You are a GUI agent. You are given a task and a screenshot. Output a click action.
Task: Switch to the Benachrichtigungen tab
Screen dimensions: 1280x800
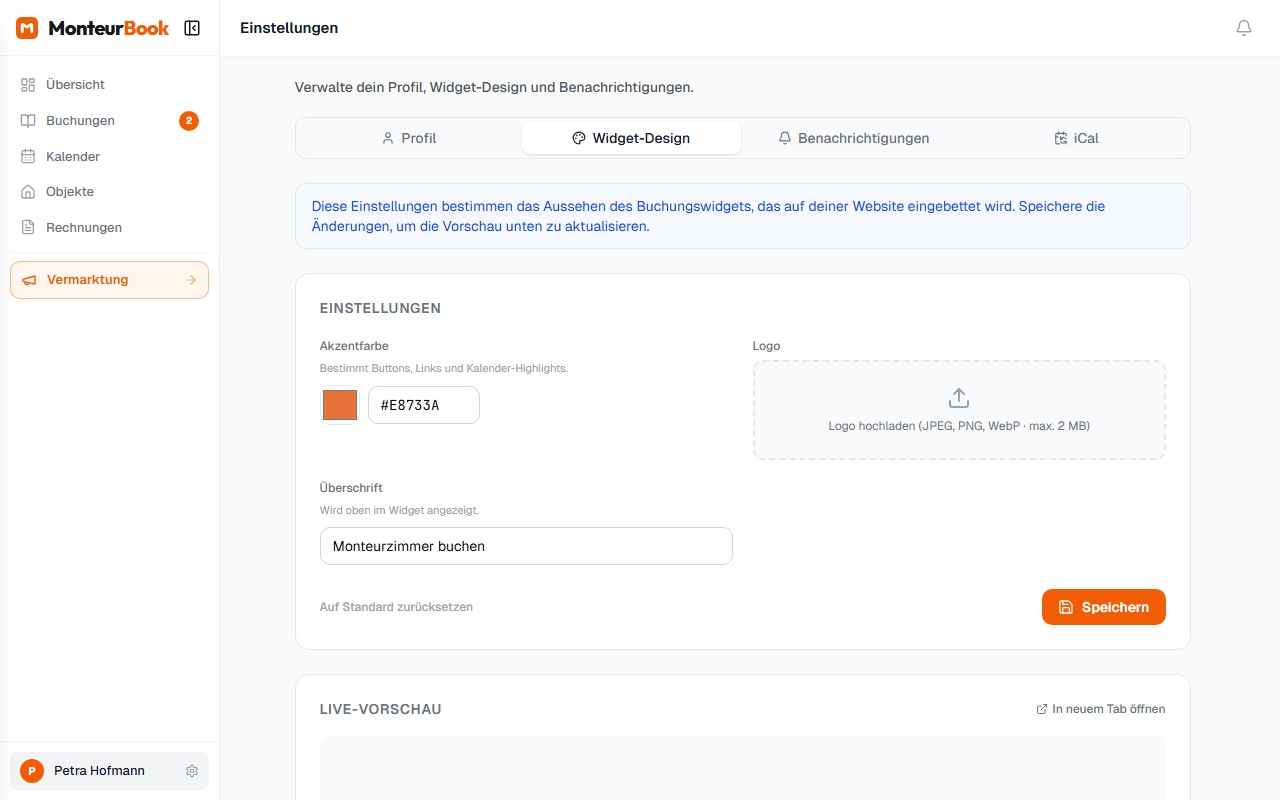[x=853, y=139]
